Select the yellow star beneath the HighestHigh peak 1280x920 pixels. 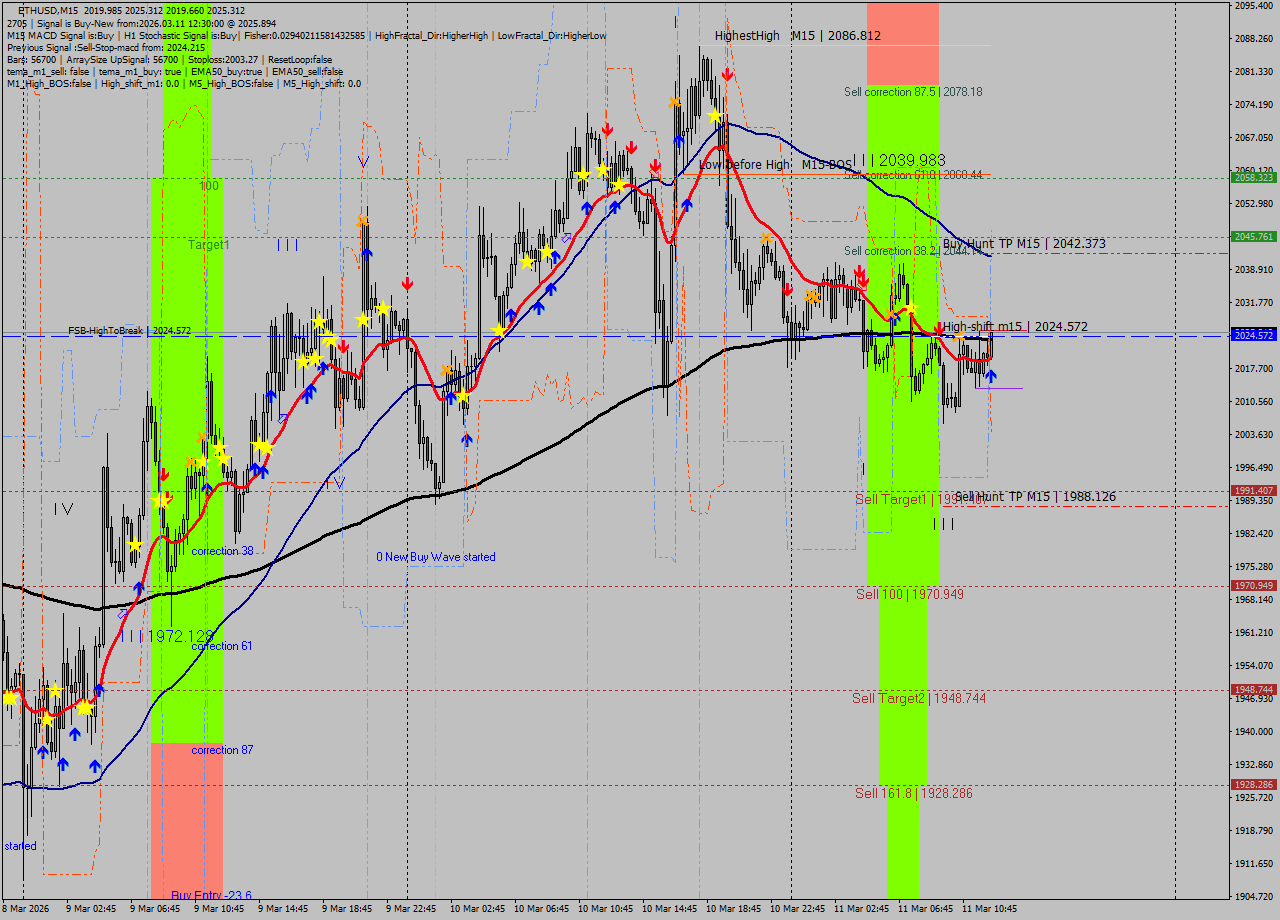(x=715, y=117)
